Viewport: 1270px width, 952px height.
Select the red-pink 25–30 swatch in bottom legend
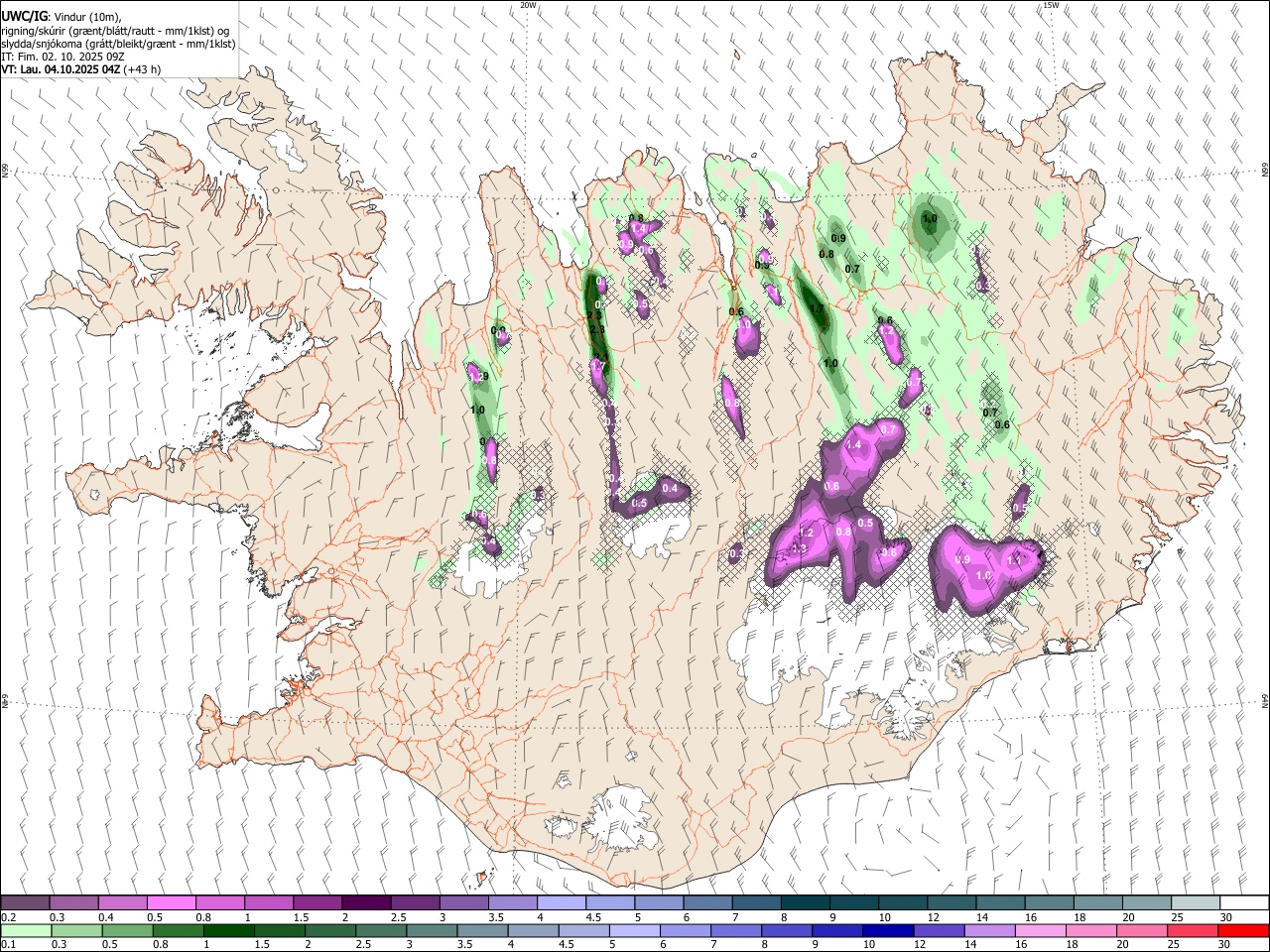coord(1193,930)
